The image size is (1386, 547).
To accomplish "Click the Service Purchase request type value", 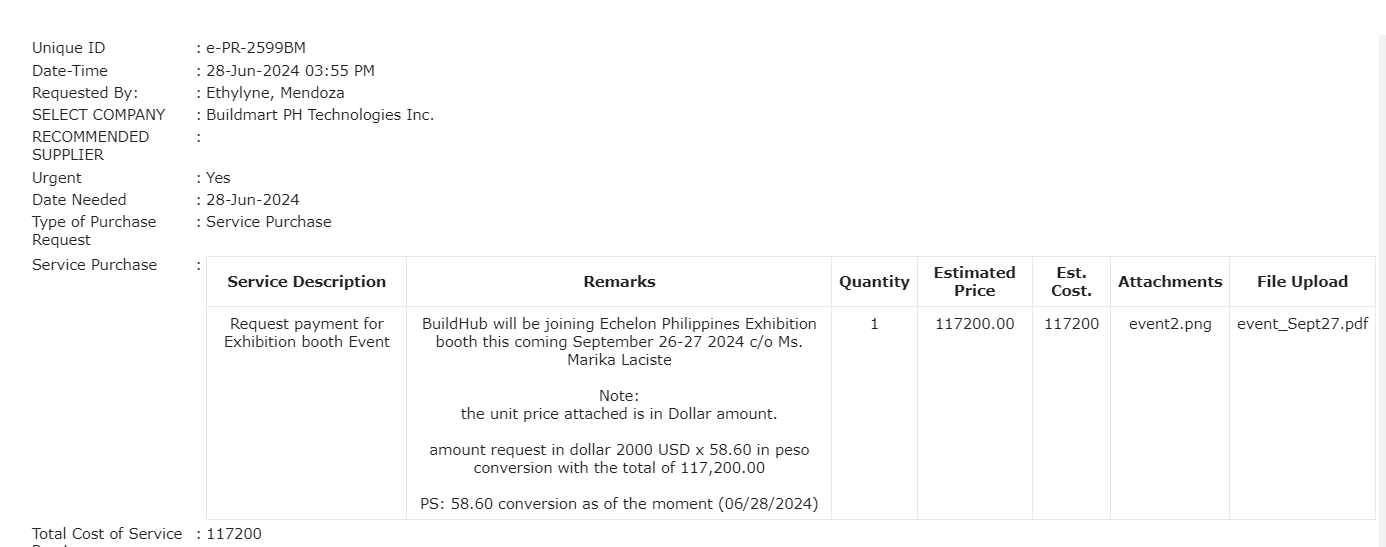I will point(268,222).
